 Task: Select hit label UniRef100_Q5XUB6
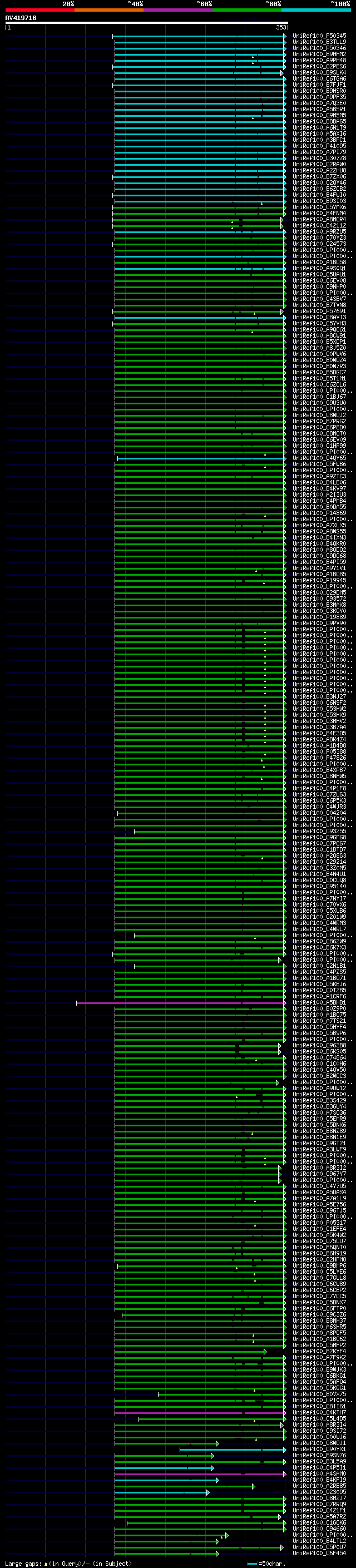(x=319, y=911)
